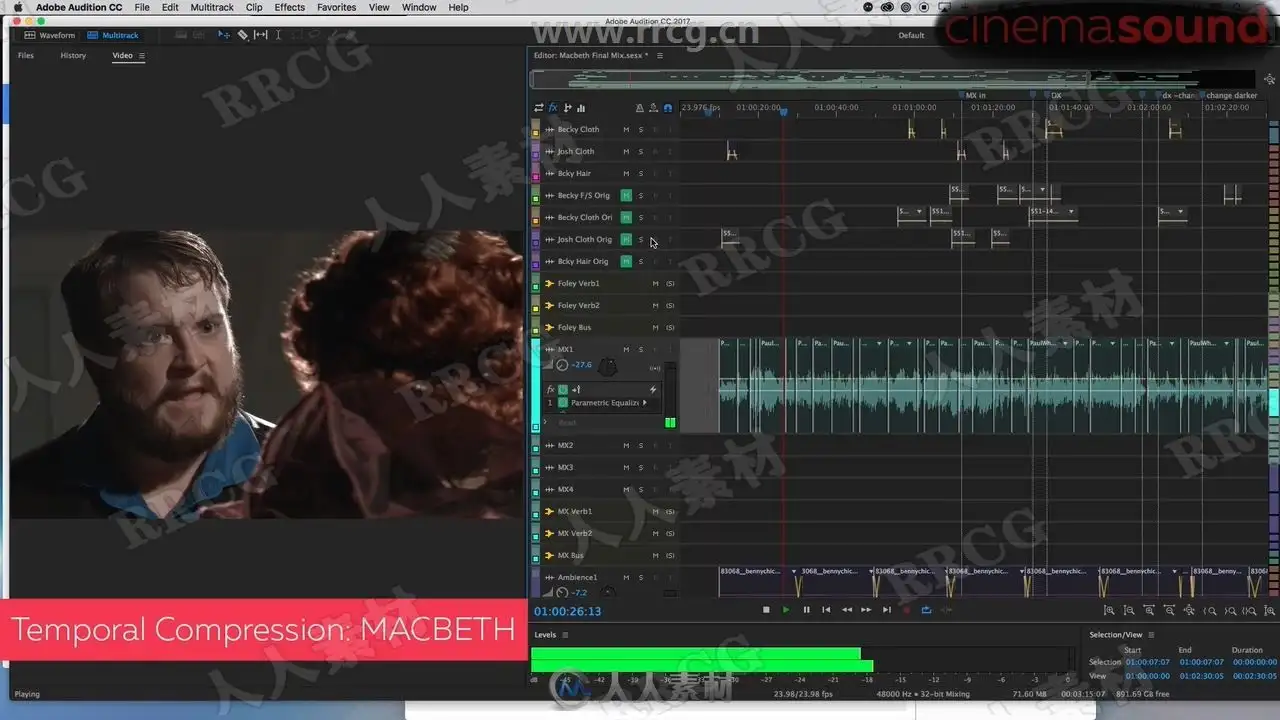Adjust the Ambience1 volume knob
This screenshot has width=1280, height=720.
pos(562,593)
